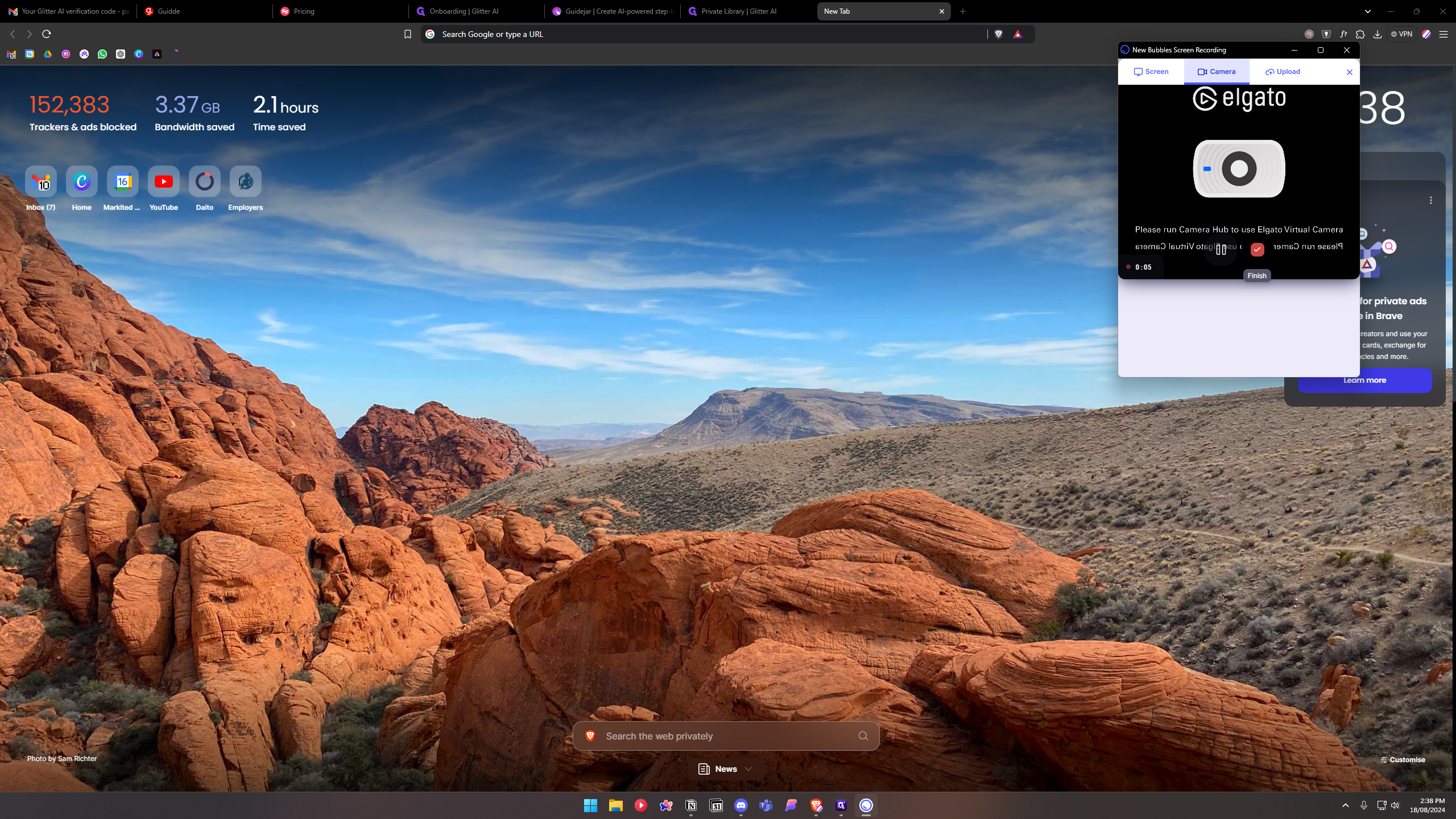This screenshot has width=1456, height=819.
Task: Click the magnifier icon in Brave search box
Action: click(x=863, y=736)
